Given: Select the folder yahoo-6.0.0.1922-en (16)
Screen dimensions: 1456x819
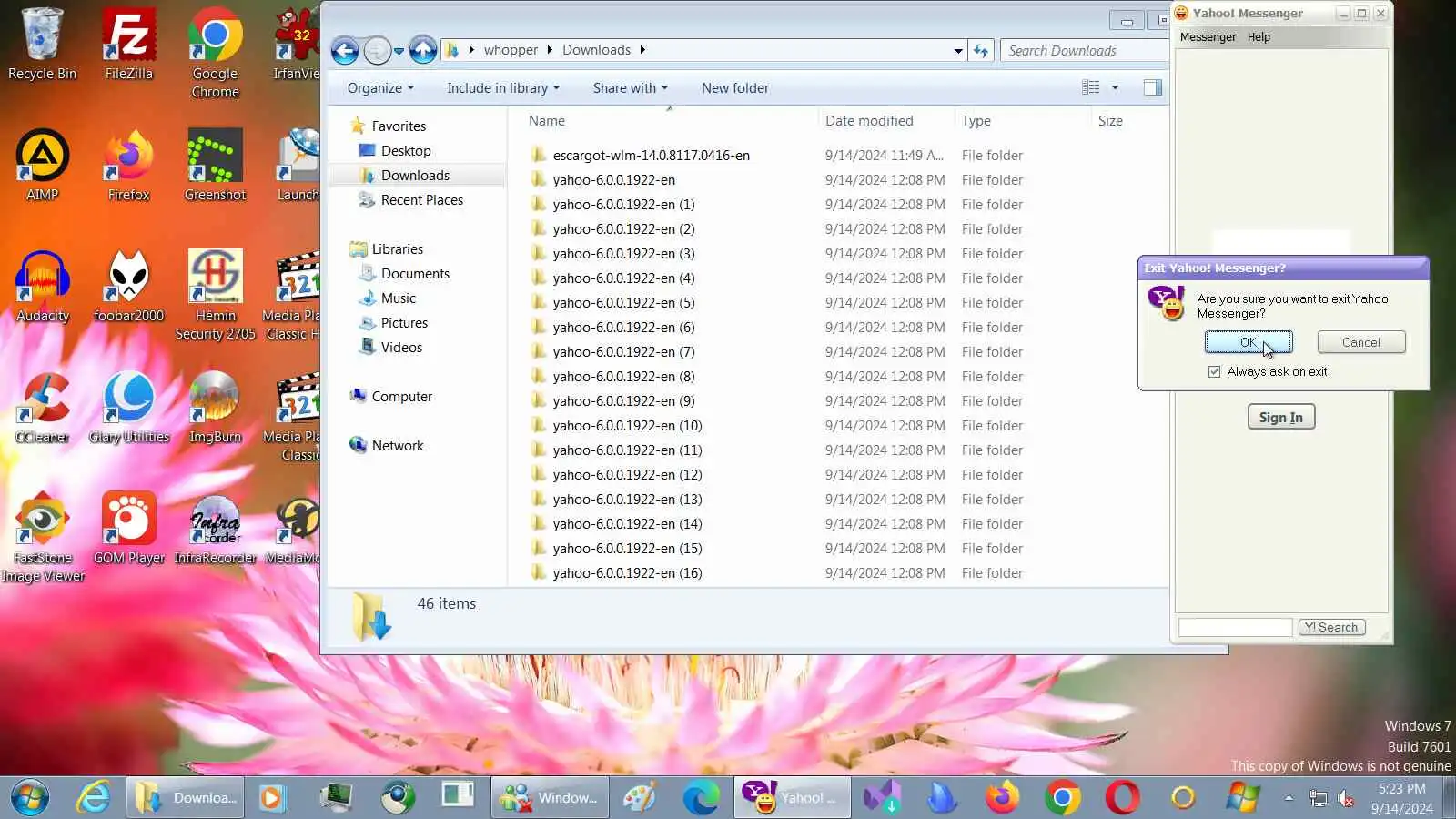Looking at the screenshot, I should (x=627, y=572).
